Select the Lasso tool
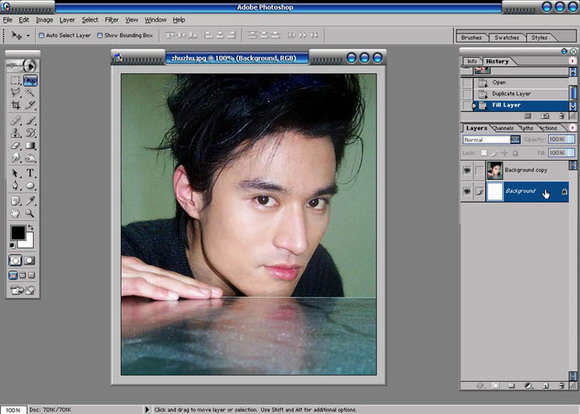Image resolution: width=580 pixels, height=414 pixels. click(16, 92)
